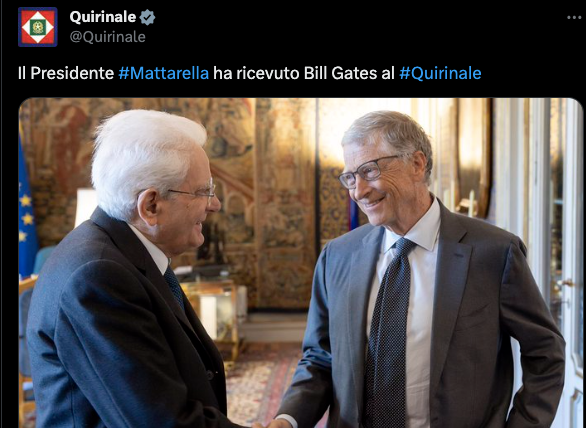Screen dimensions: 586x428
Task: Open the Quirinale profile avatar emblem
Action: pyautogui.click(x=37, y=27)
